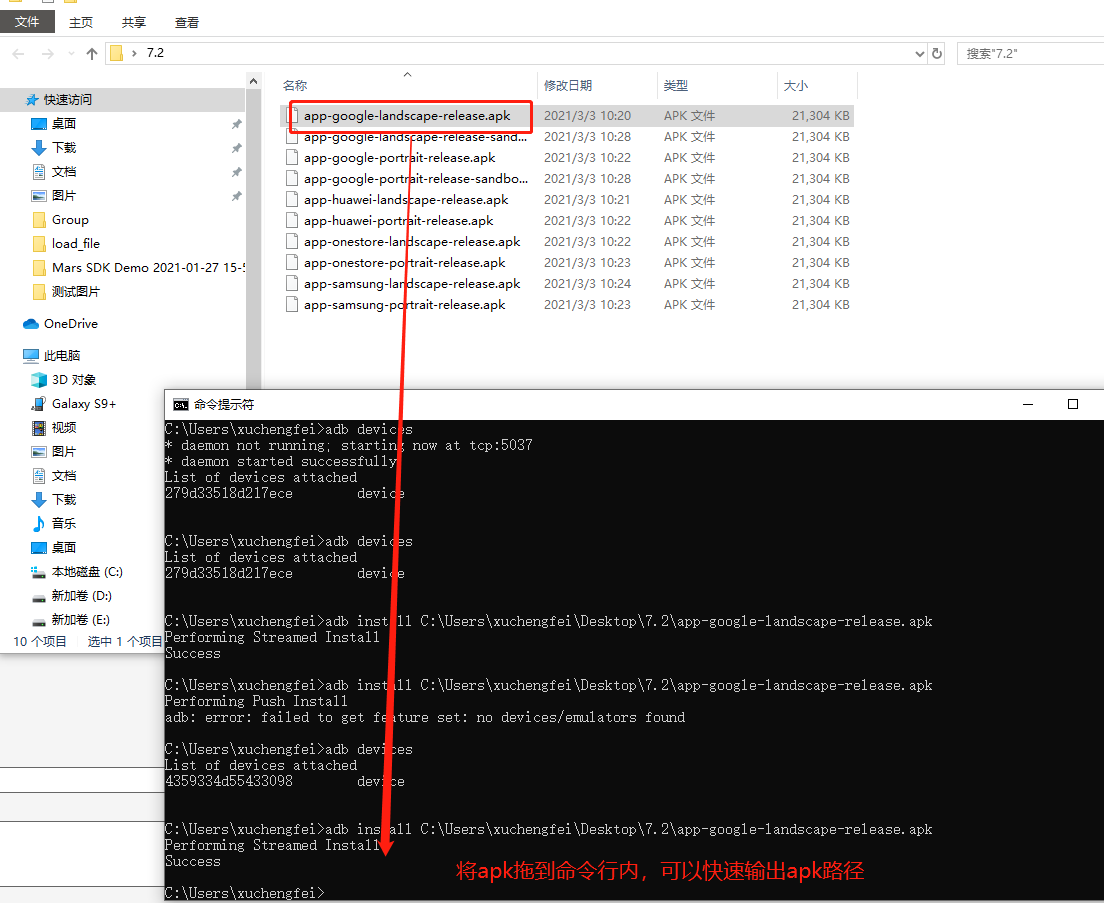Screen dimensions: 1104x903
Task: Select app-google-landscape-release.apk file icon
Action: point(291,115)
